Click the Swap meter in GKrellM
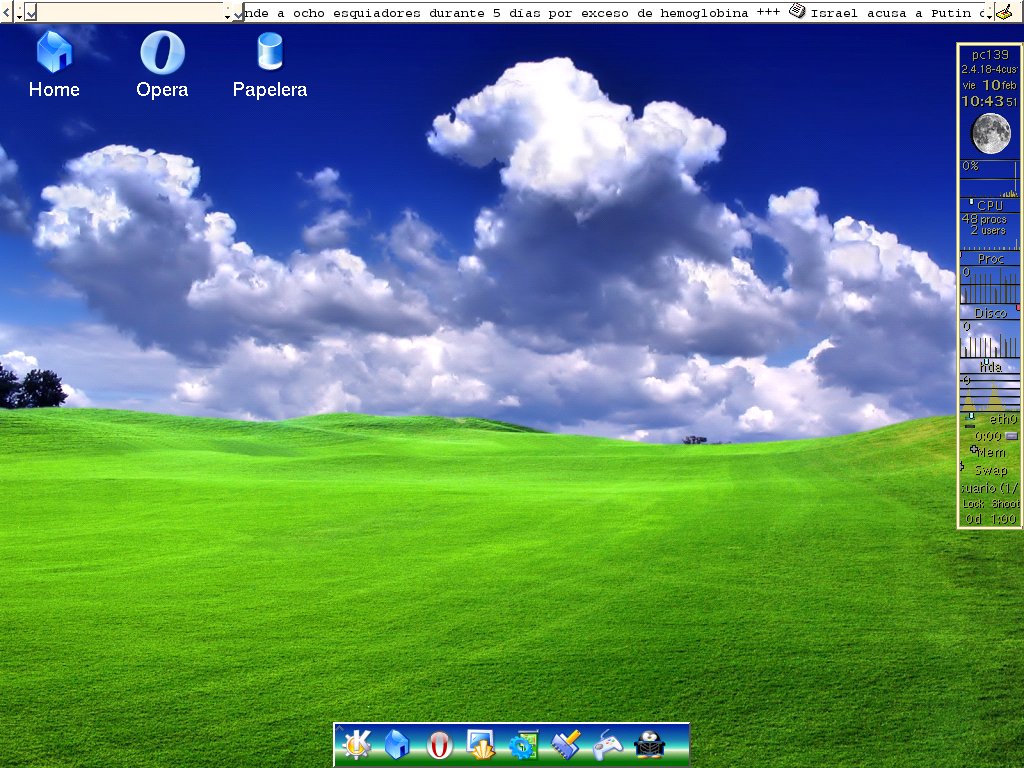Viewport: 1024px width, 768px height. pos(990,470)
